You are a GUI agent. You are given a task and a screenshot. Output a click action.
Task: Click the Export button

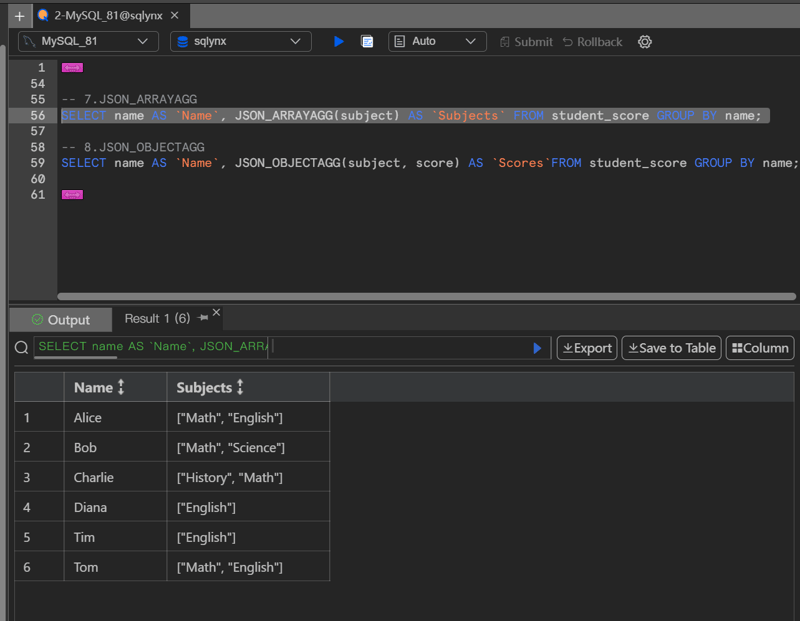click(x=587, y=348)
